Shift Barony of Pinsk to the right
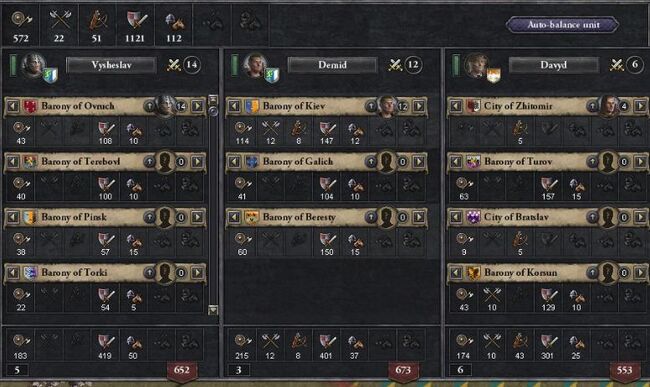 point(197,217)
